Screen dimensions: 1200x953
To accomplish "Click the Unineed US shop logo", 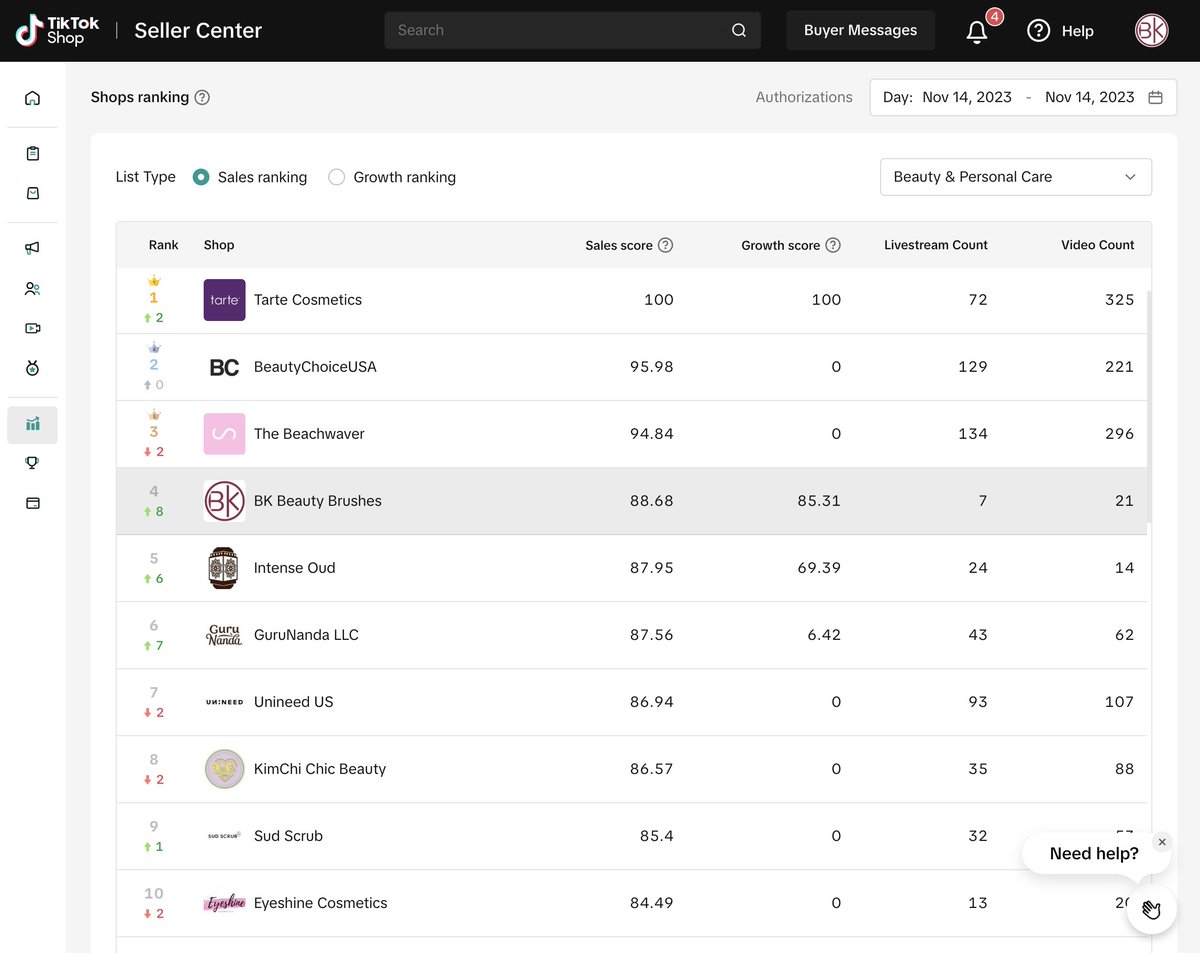I will pos(224,702).
